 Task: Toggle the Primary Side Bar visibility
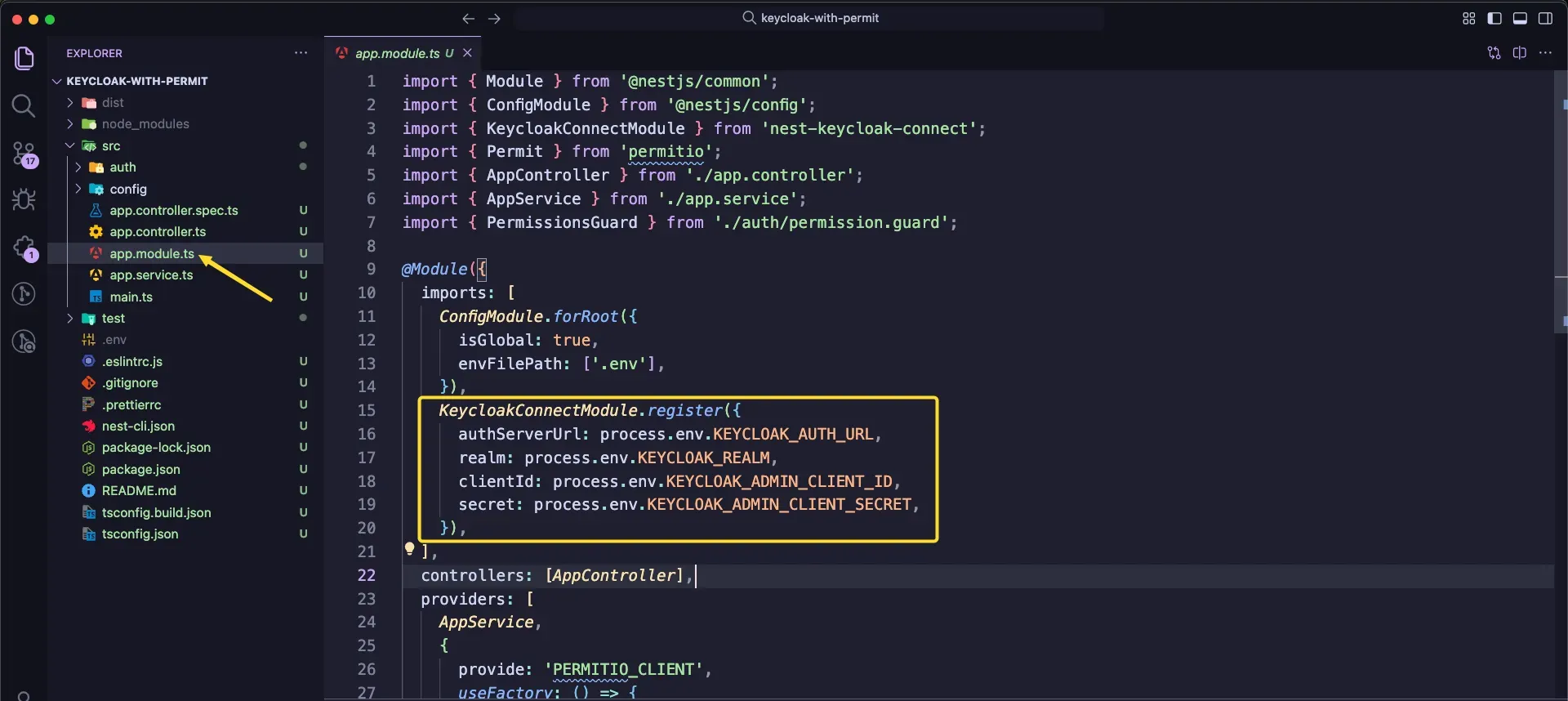(x=1494, y=18)
